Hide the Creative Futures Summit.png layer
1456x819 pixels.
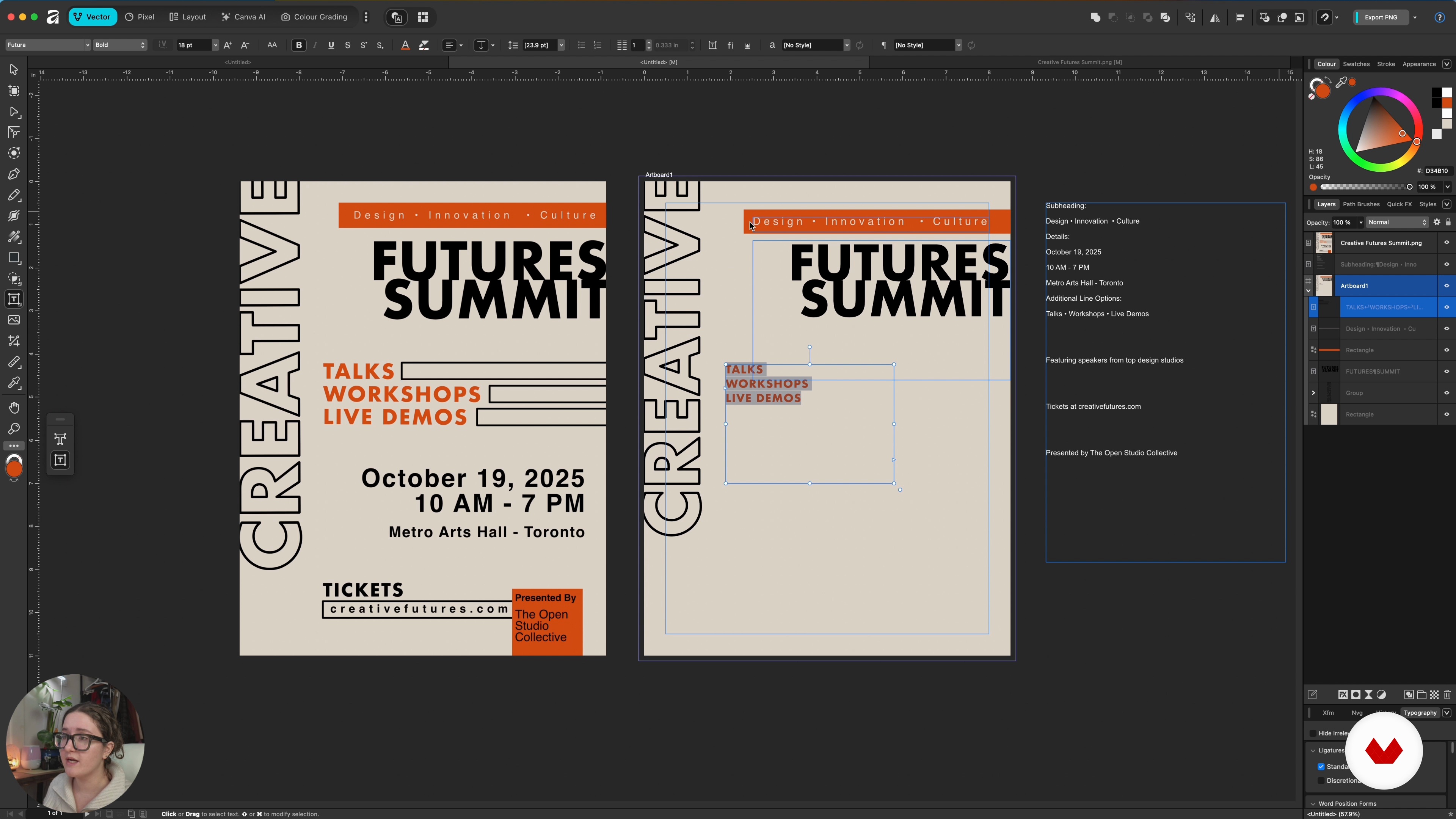(x=1447, y=243)
